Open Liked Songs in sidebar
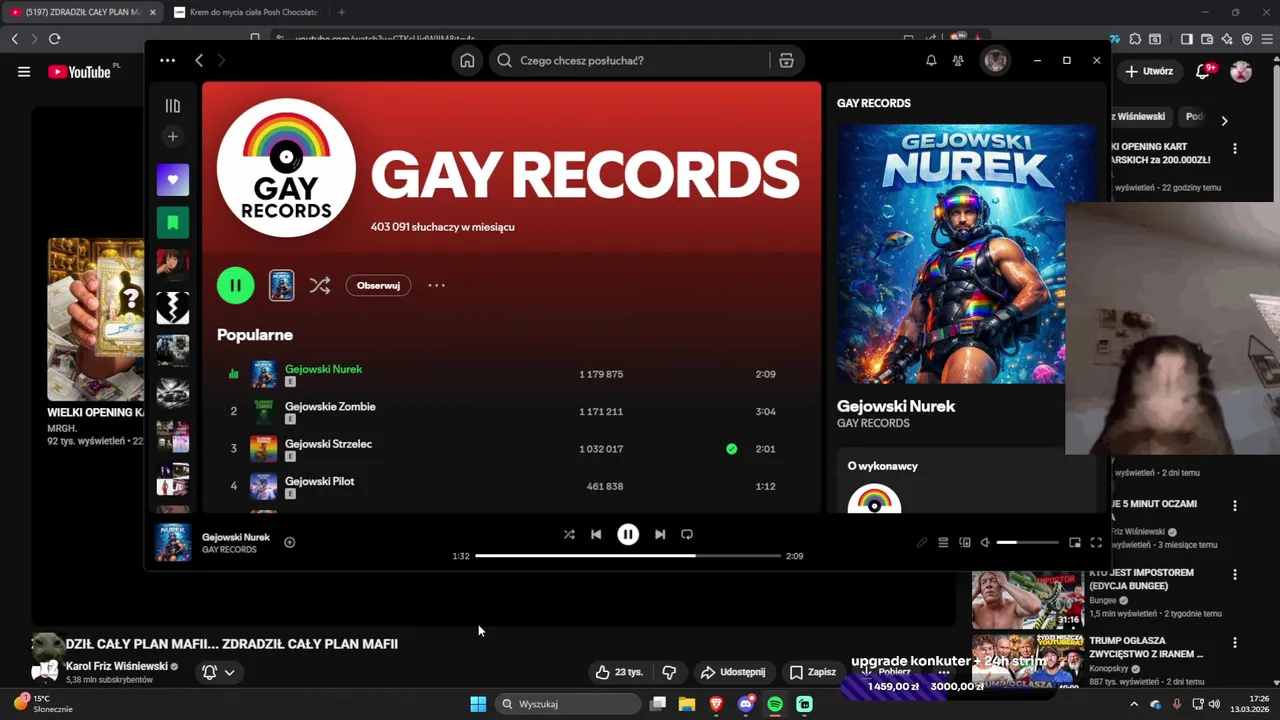 173,180
